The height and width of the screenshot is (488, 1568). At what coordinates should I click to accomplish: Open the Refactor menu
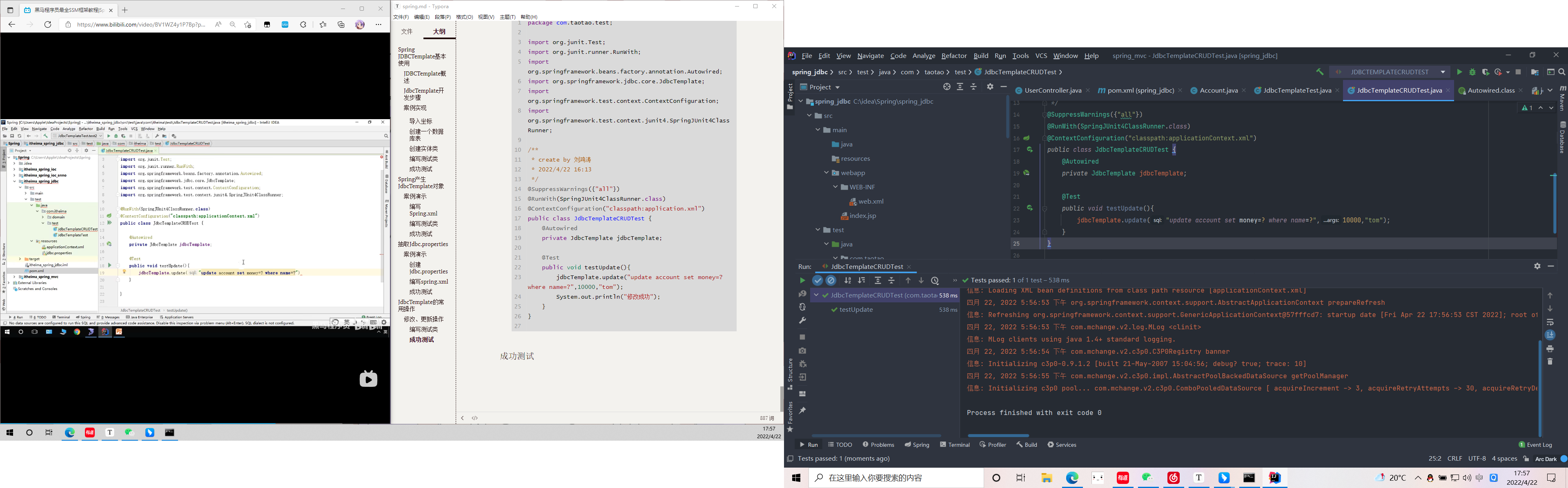[953, 55]
